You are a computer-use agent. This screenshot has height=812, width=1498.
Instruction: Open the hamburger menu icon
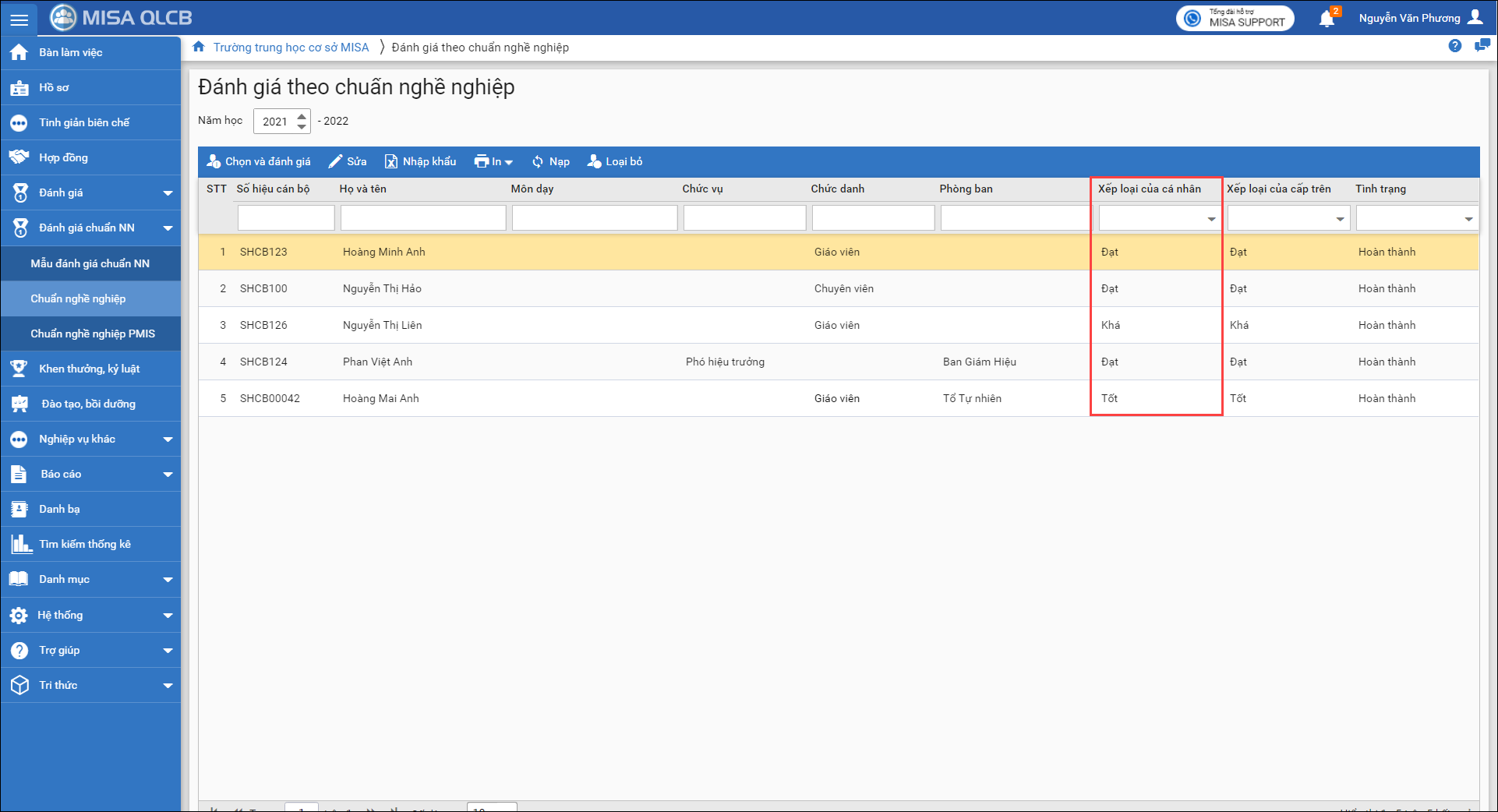19,19
